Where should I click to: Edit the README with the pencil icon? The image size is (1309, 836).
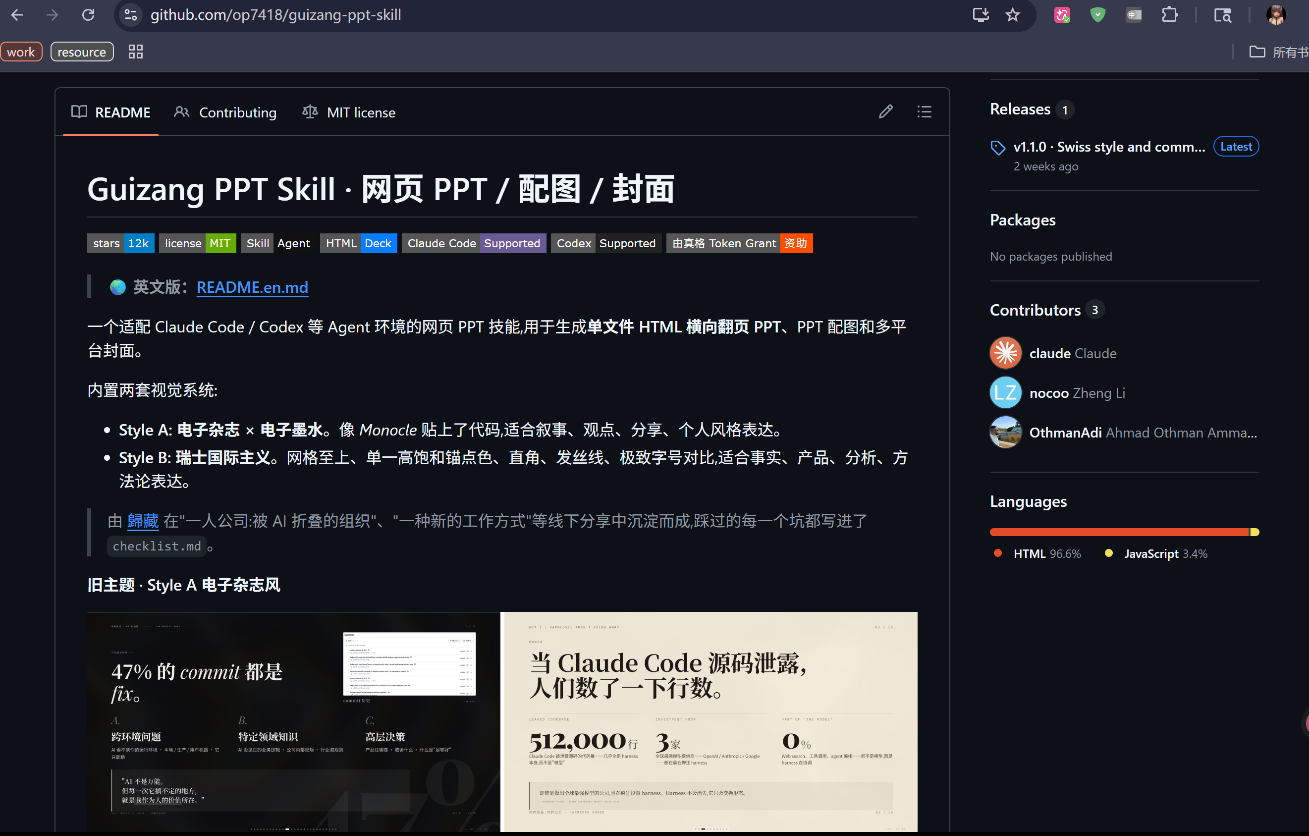pyautogui.click(x=886, y=112)
